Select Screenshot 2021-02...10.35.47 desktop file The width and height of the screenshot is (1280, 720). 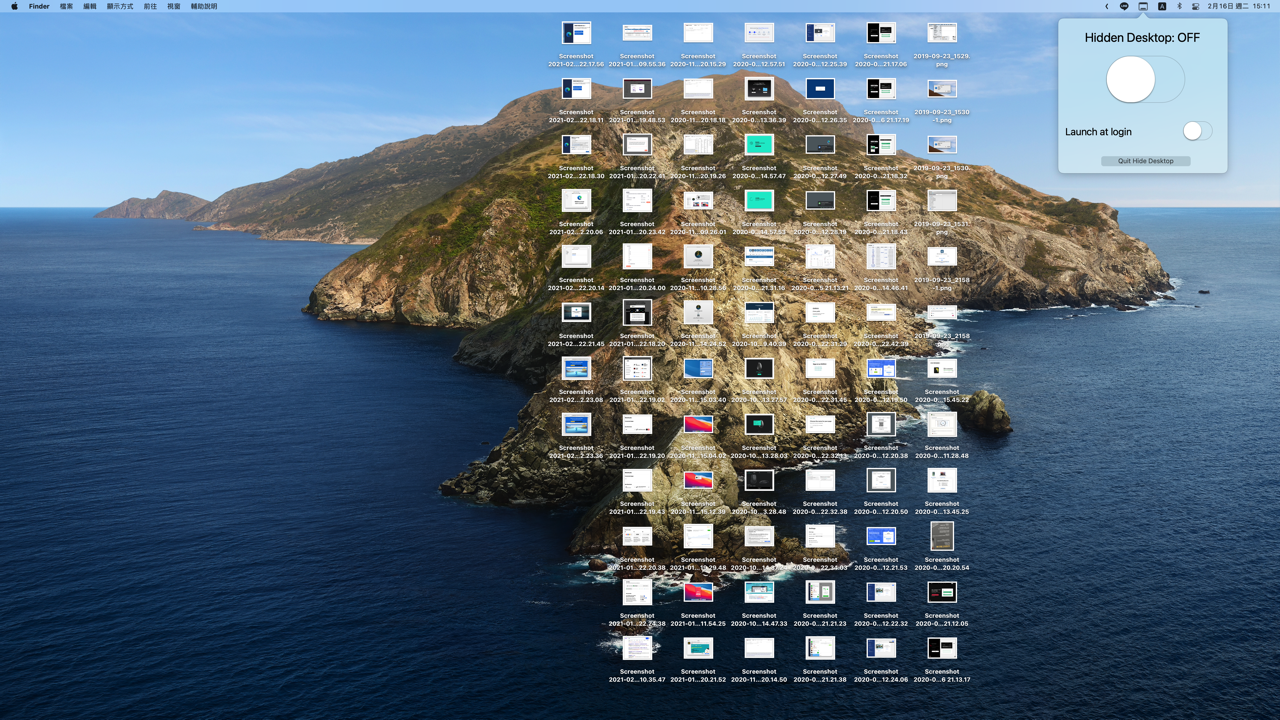tap(637, 661)
